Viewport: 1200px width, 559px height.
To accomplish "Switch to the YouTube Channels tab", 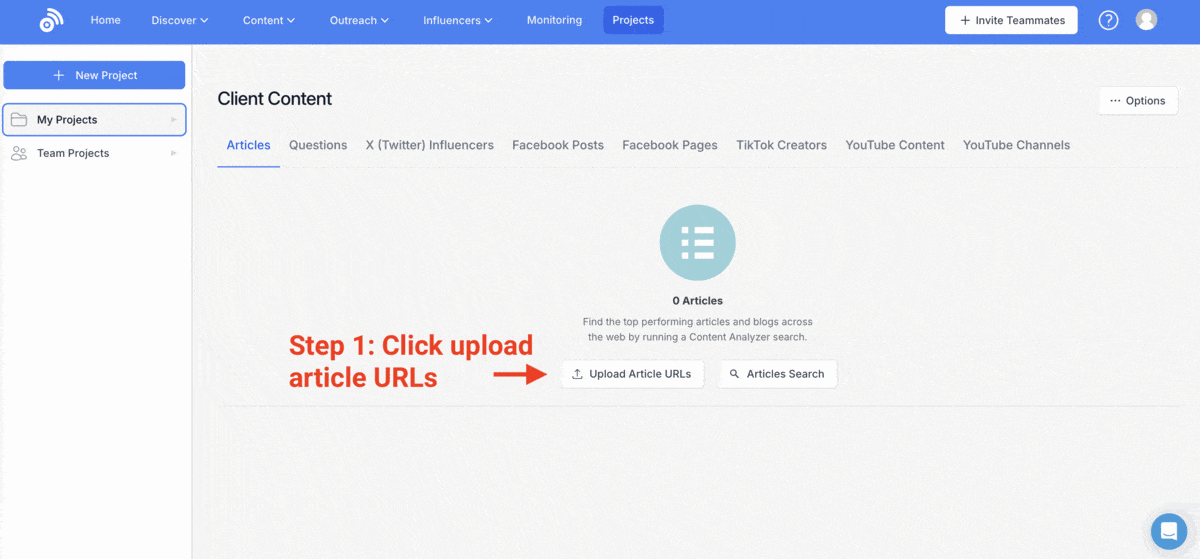I will coord(1016,145).
